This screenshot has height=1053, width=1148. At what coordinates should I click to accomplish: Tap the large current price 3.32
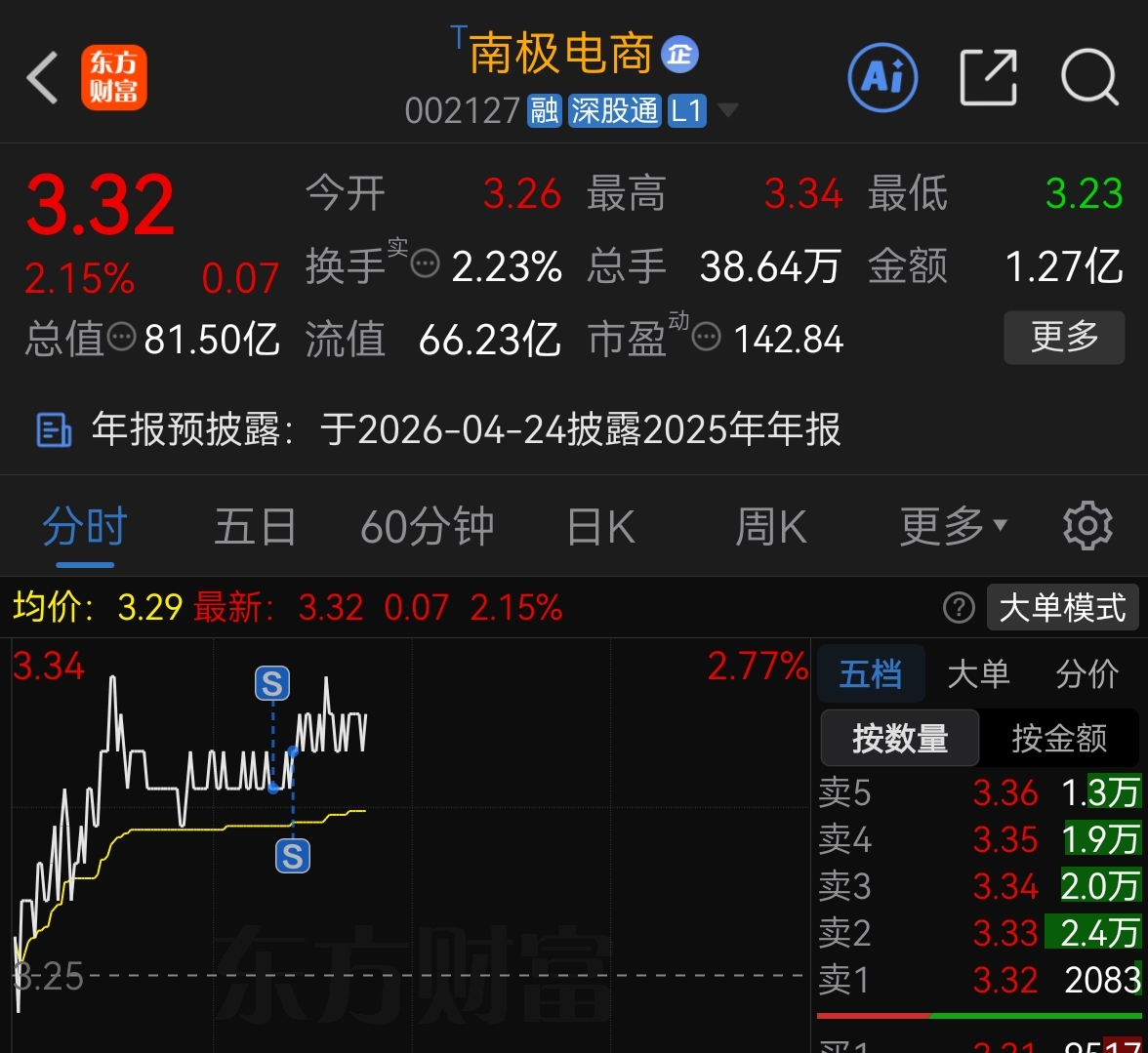pos(101,205)
